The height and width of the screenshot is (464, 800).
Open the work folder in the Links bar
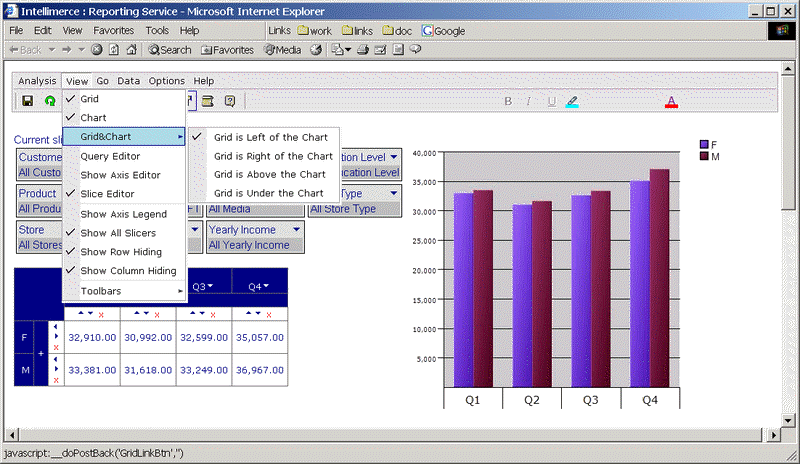click(314, 31)
